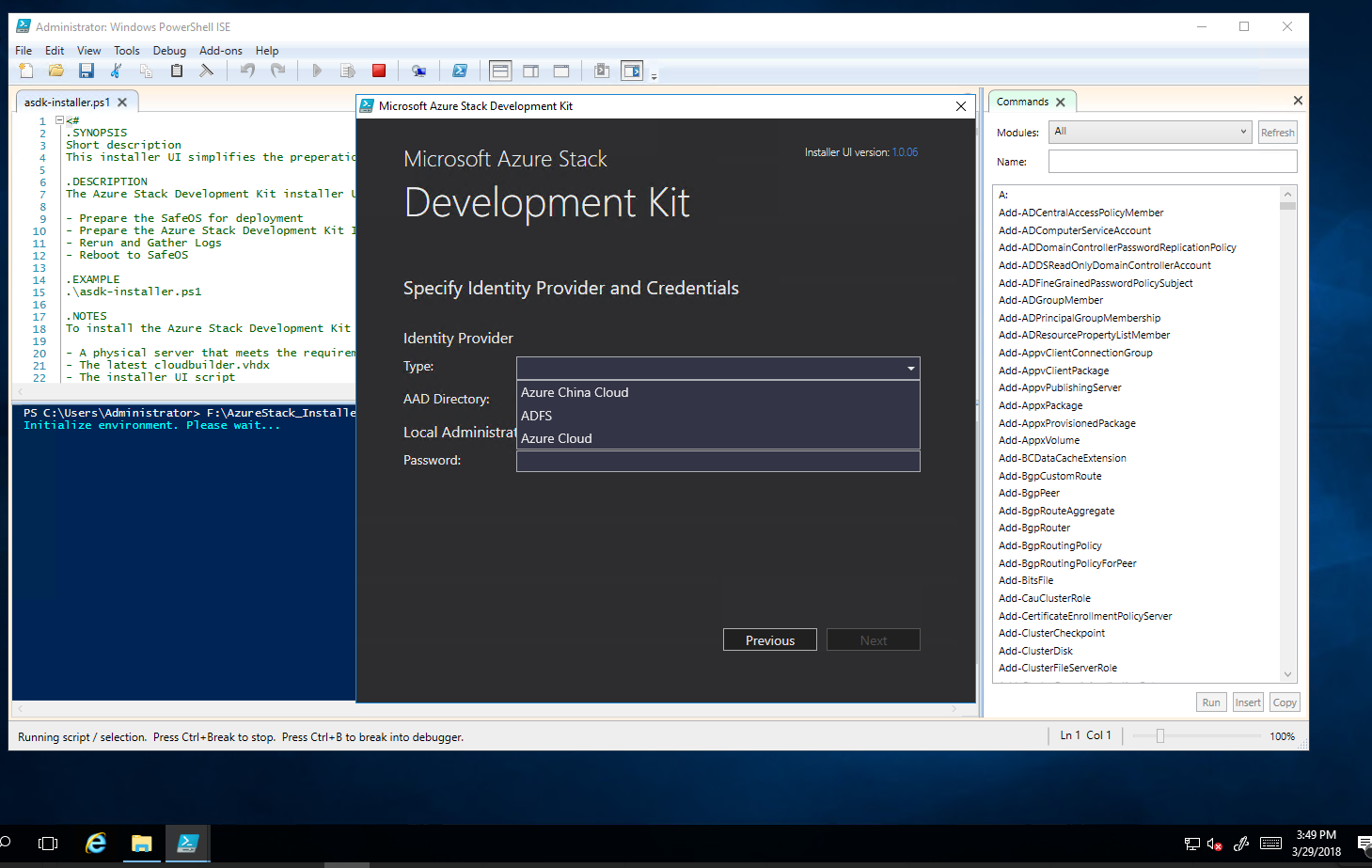Click command list scrollbar down arrow

point(1288,674)
